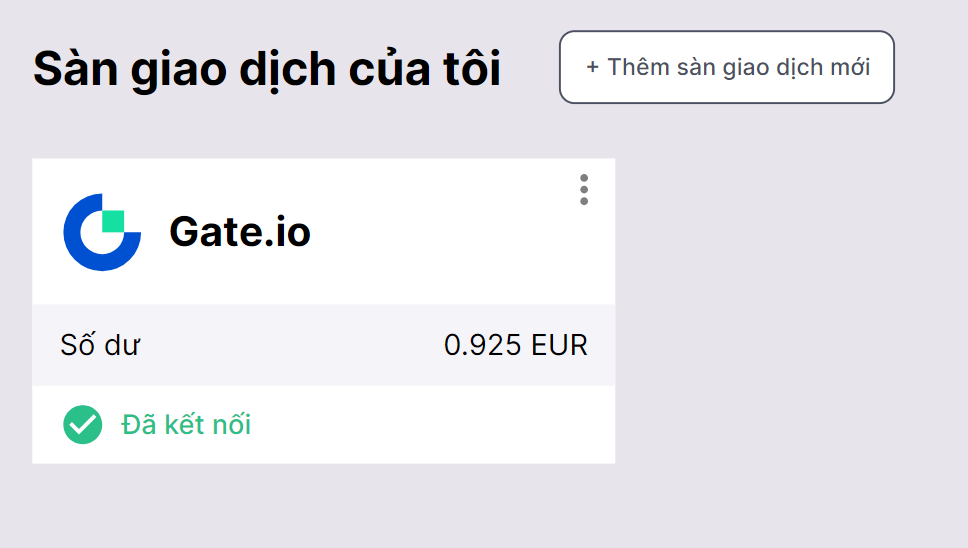This screenshot has width=968, height=548.
Task: Click the word 'Thêm' on the add exchange button
Action: (x=637, y=67)
